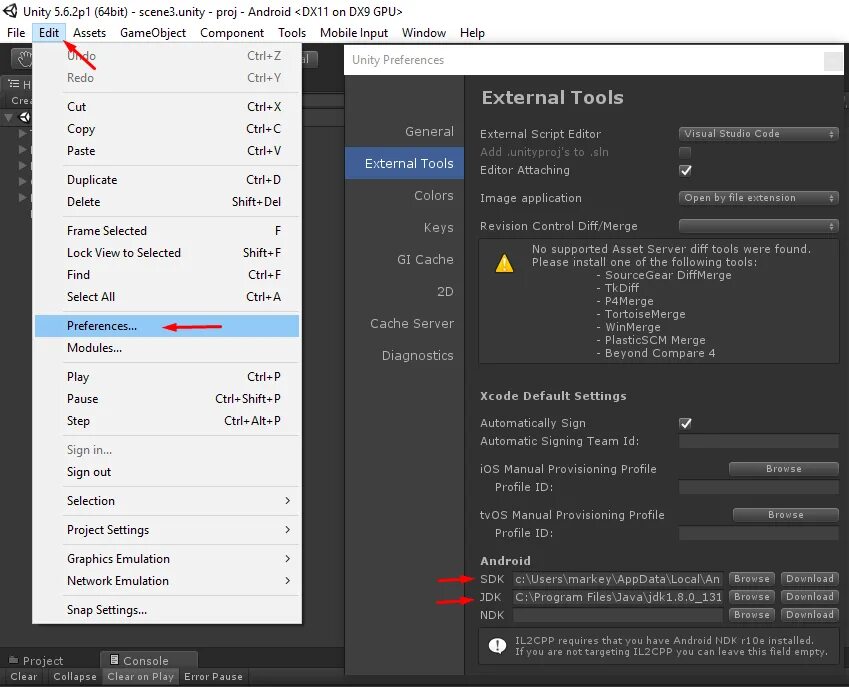This screenshot has height=687, width=849.
Task: Choose Find from the Edit menu
Action: (167, 275)
